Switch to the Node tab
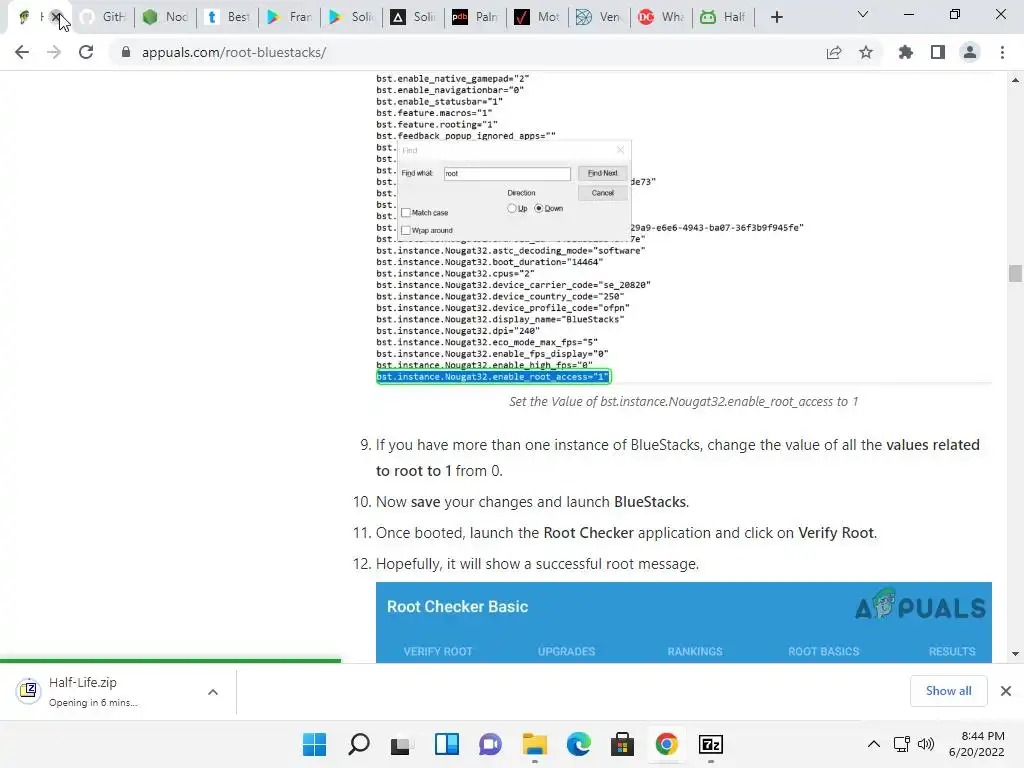Image resolution: width=1024 pixels, height=768 pixels. [x=166, y=17]
